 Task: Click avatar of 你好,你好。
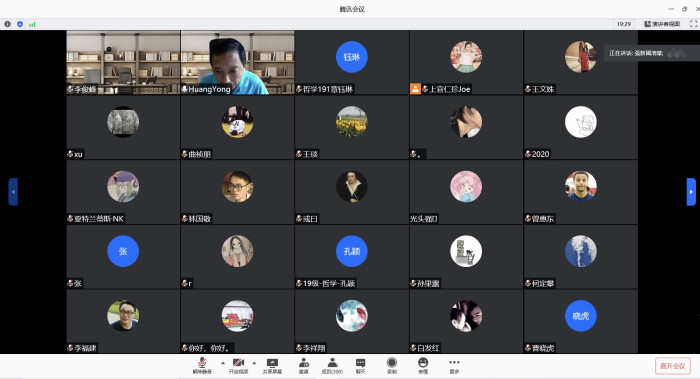point(238,316)
